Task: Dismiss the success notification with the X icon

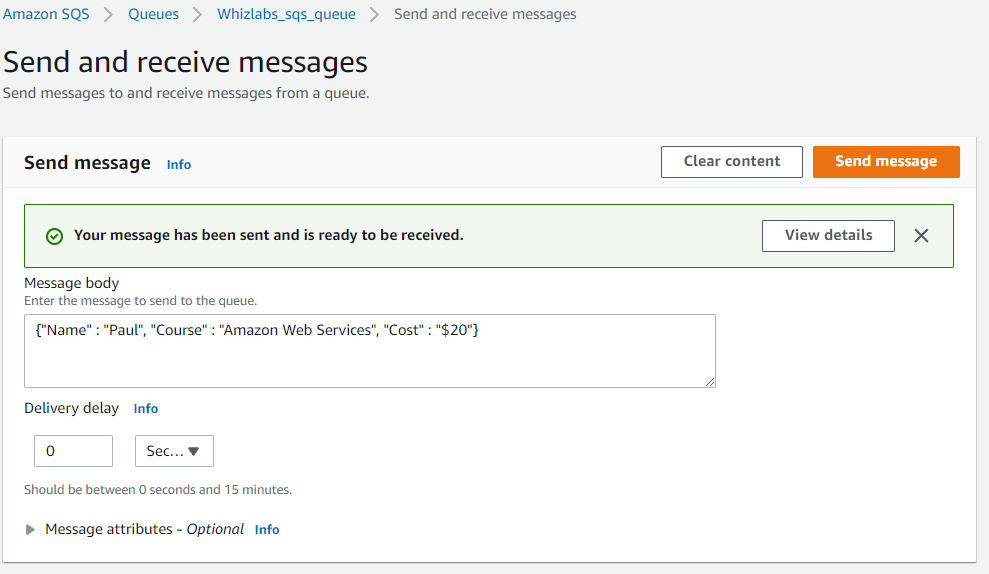Action: (921, 236)
